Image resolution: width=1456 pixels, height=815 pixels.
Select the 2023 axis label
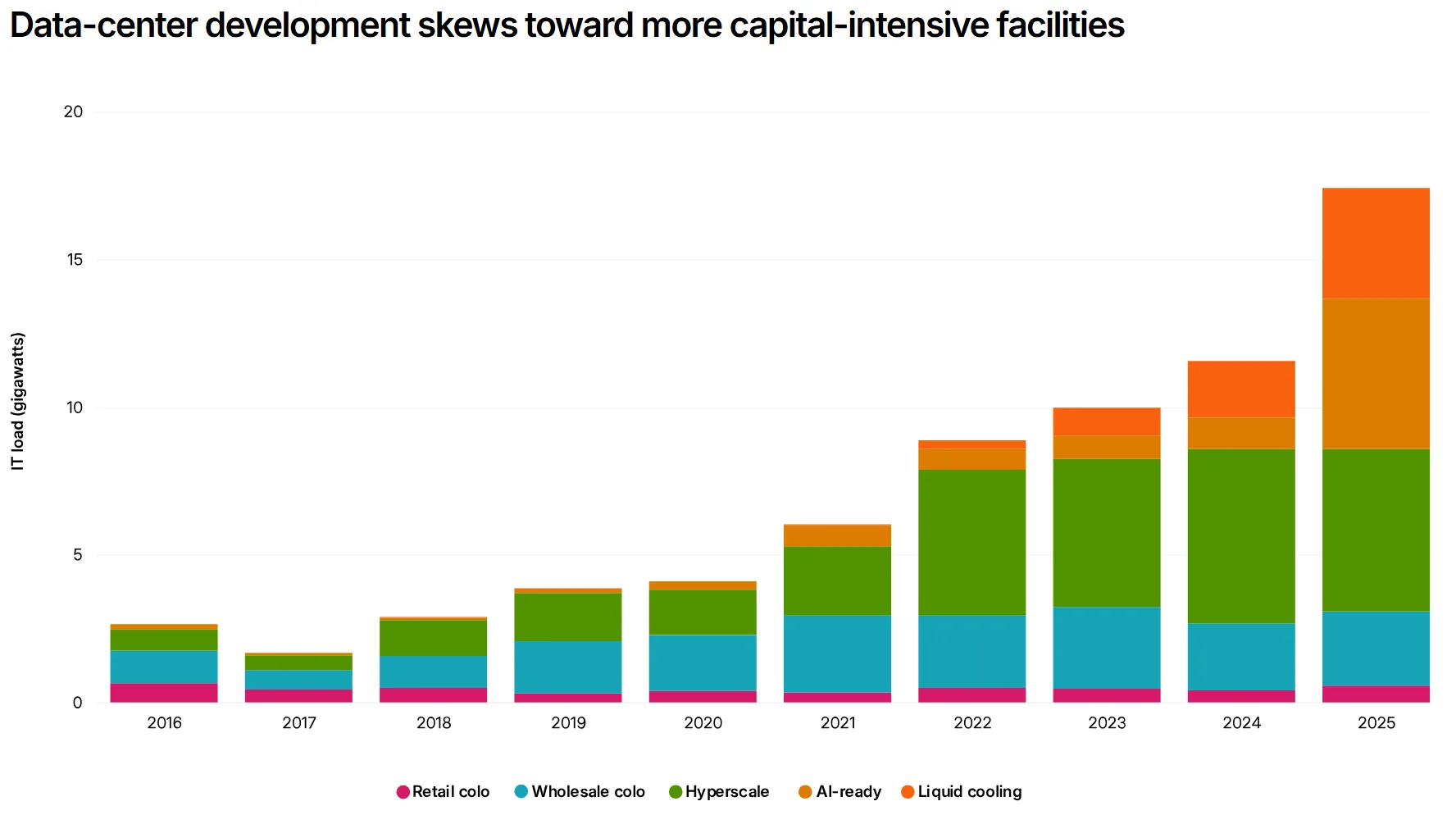pos(1106,722)
